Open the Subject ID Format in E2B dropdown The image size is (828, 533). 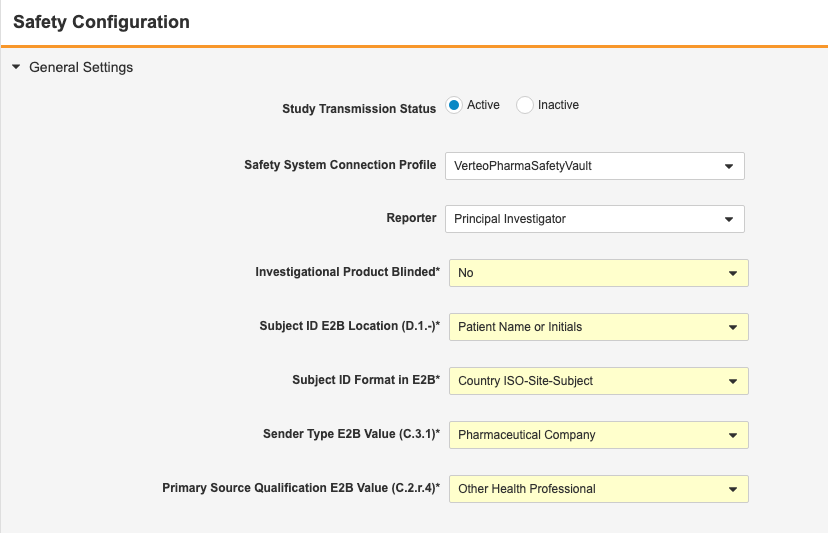point(598,381)
